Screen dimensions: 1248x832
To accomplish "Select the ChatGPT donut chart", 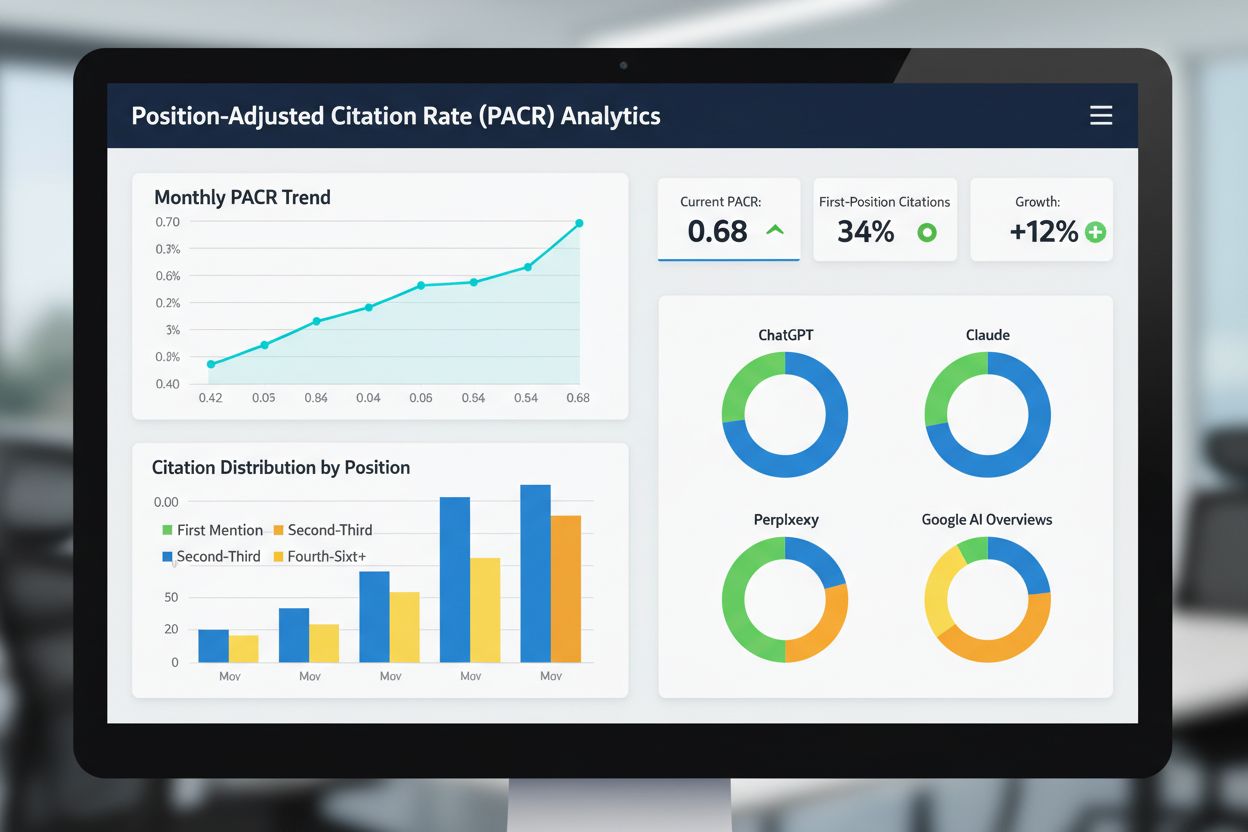I will tap(785, 414).
